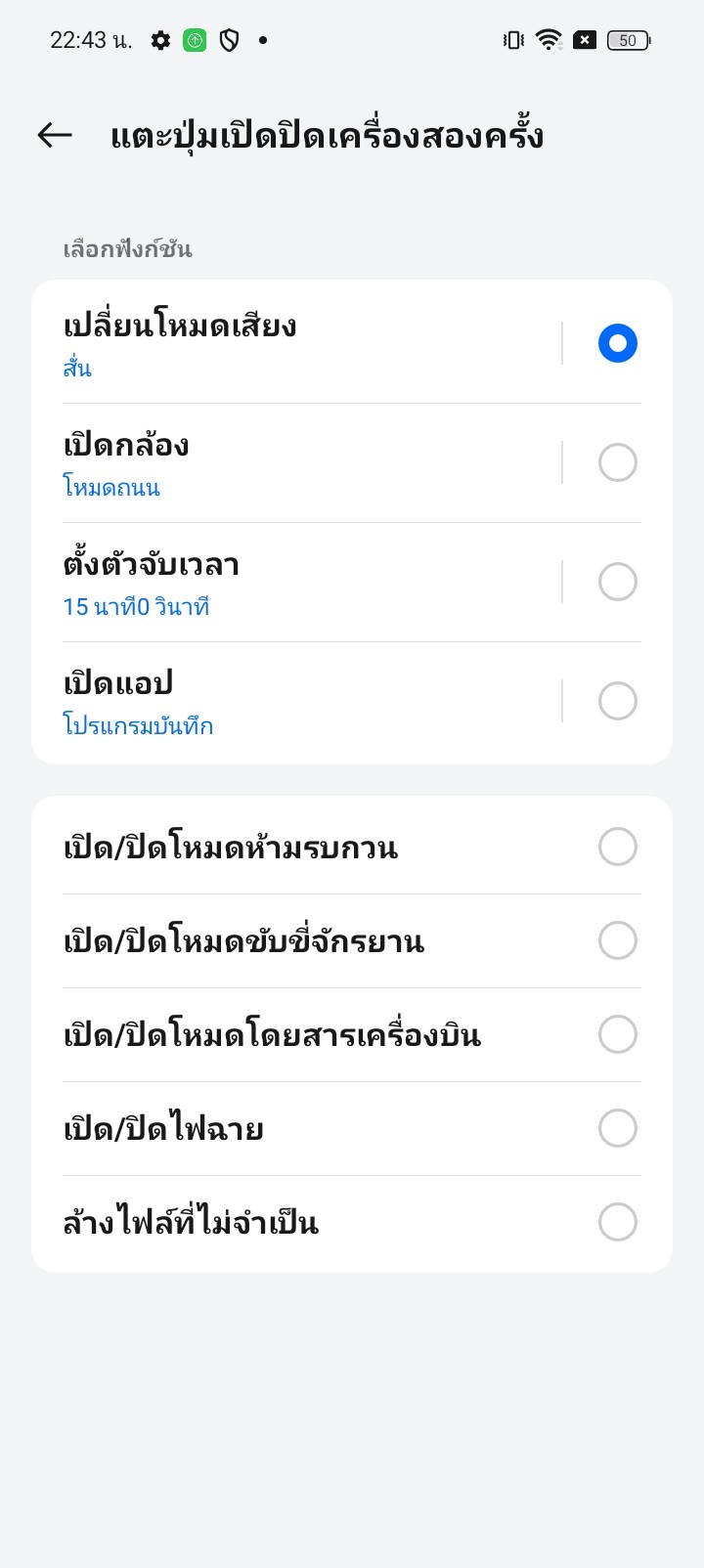Open camera mode options showing โหมดถนน
704x1568 pixels.
[x=293, y=462]
